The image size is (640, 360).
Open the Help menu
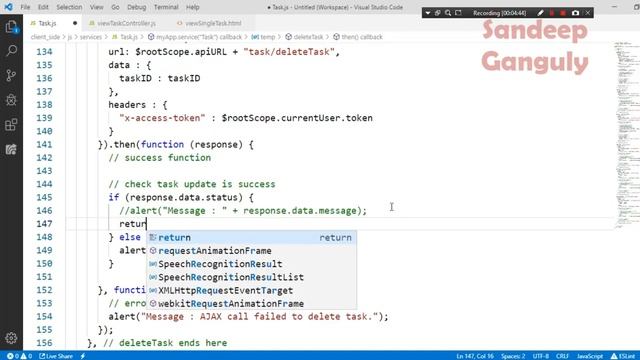pyautogui.click(x=193, y=7)
